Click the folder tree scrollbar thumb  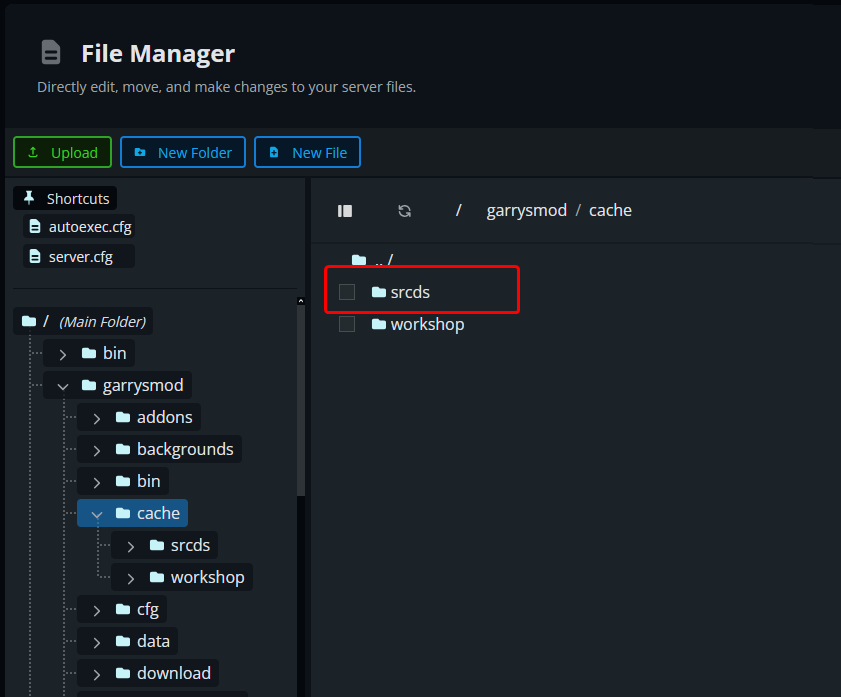[301, 401]
